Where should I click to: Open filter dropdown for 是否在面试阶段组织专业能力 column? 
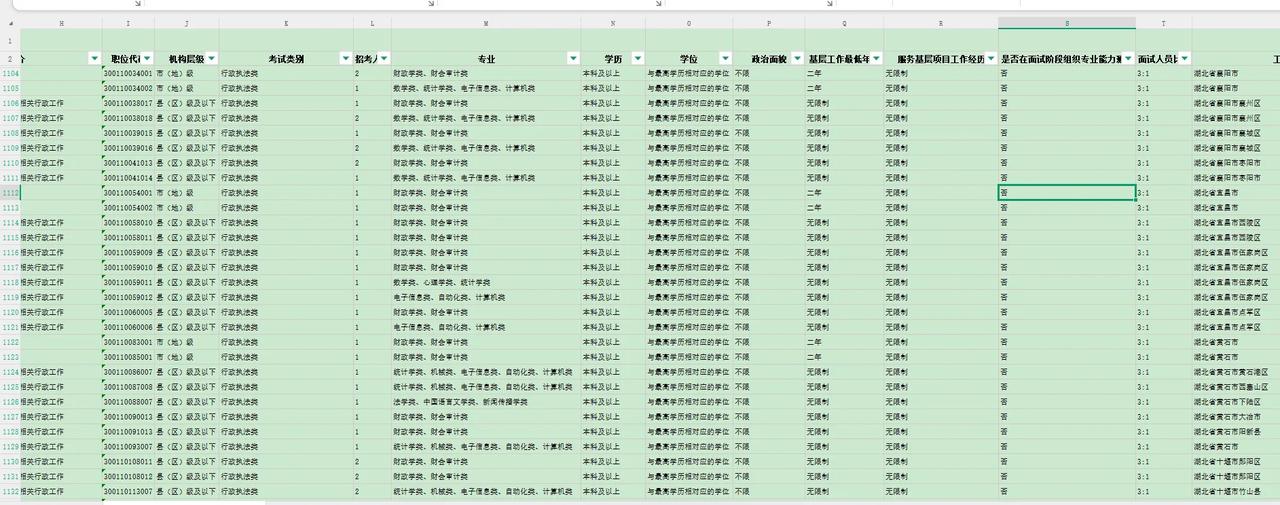[x=1128, y=59]
